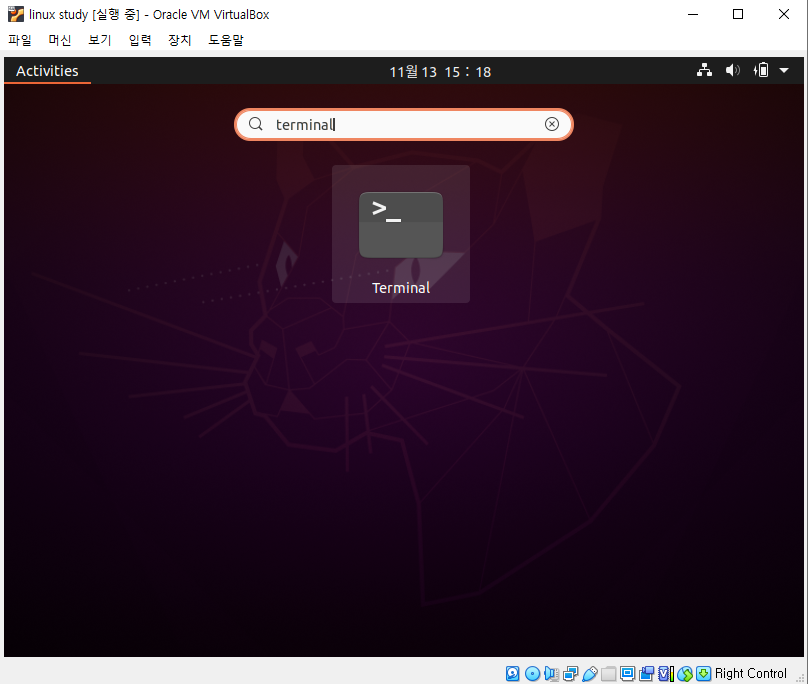Click the keyboard capture arrow icon
Screen dimensions: 808x684
pos(703,673)
